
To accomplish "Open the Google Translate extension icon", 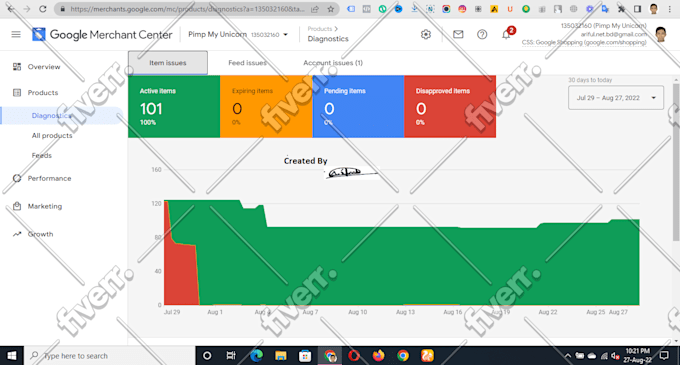I will click(605, 9).
